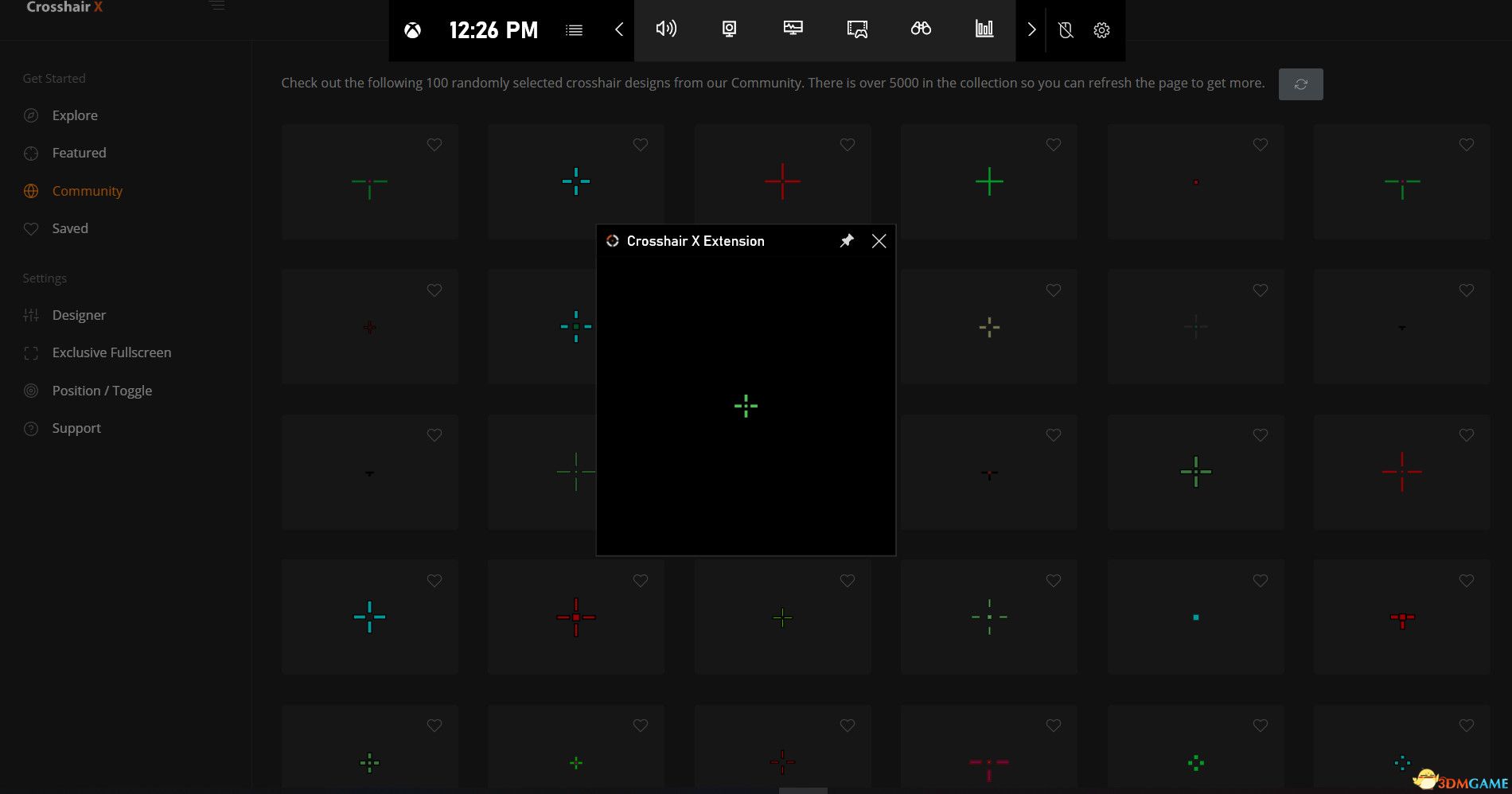Show next Game Bar widgets with right chevron
The image size is (1512, 794).
pos(1031,30)
